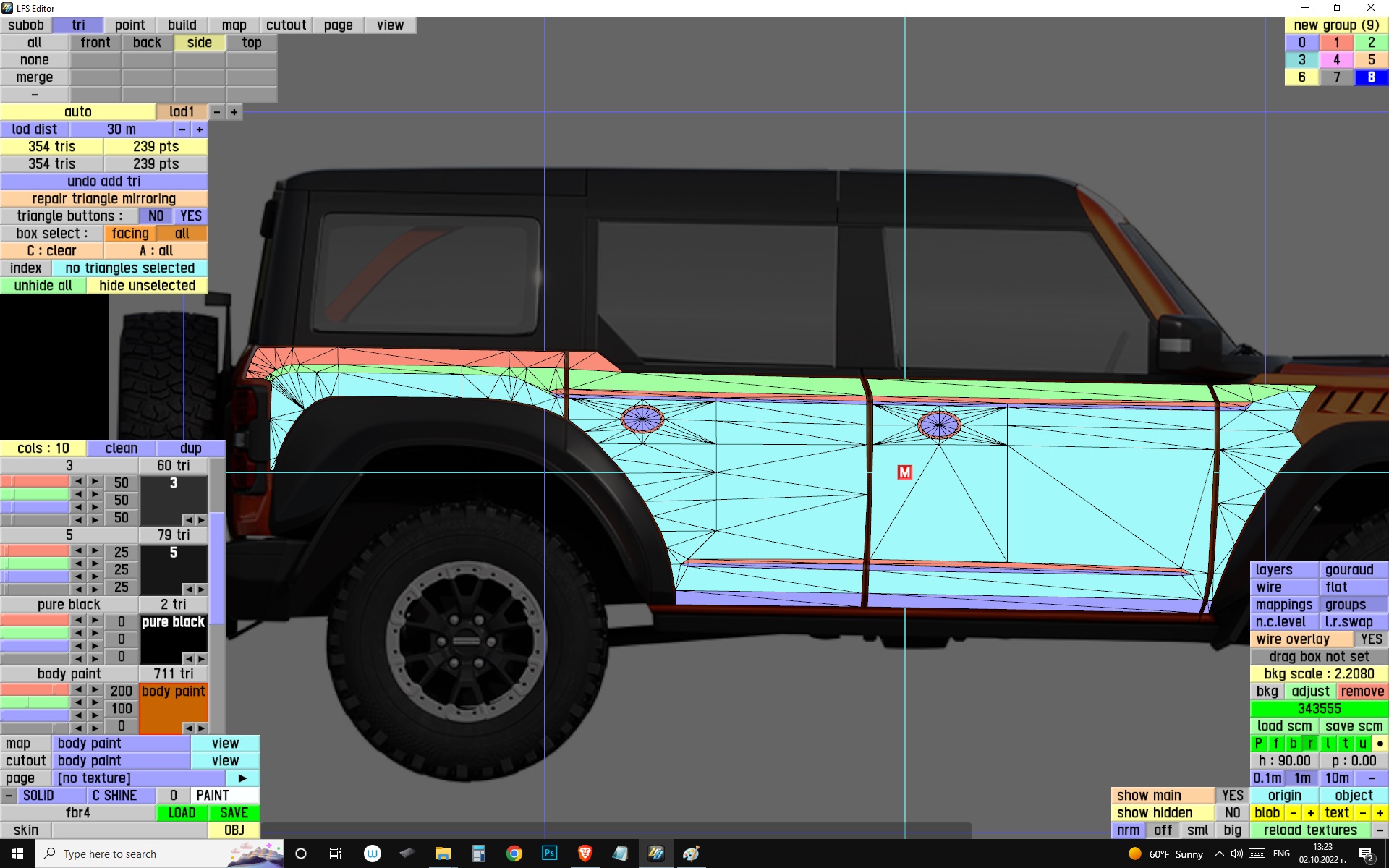Click minus beside reload textures
The width and height of the screenshot is (1389, 868).
[1380, 830]
